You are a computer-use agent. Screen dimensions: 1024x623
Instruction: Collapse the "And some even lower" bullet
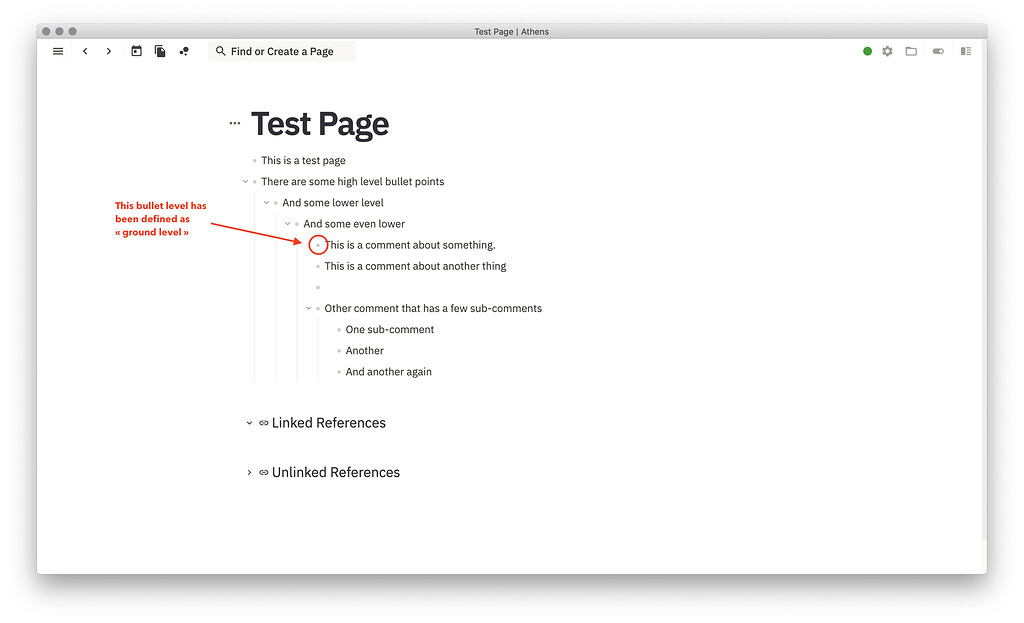tap(289, 223)
